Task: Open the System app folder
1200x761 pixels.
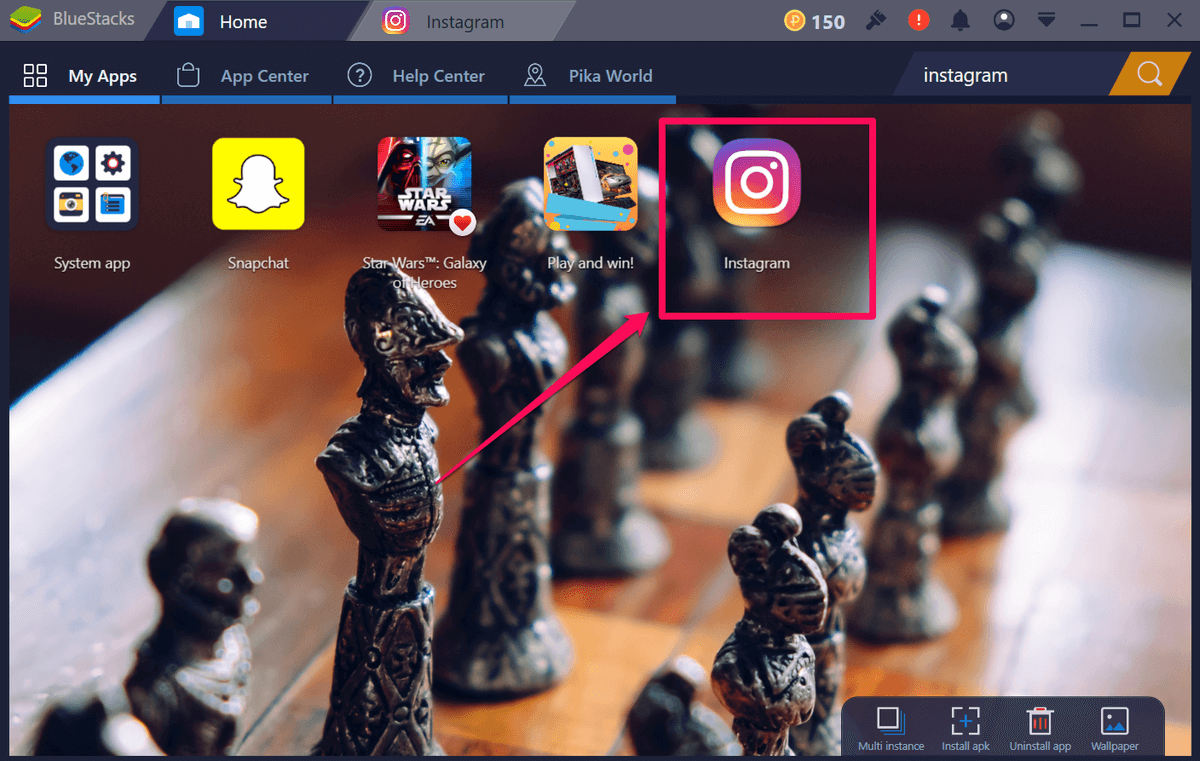Action: point(92,184)
